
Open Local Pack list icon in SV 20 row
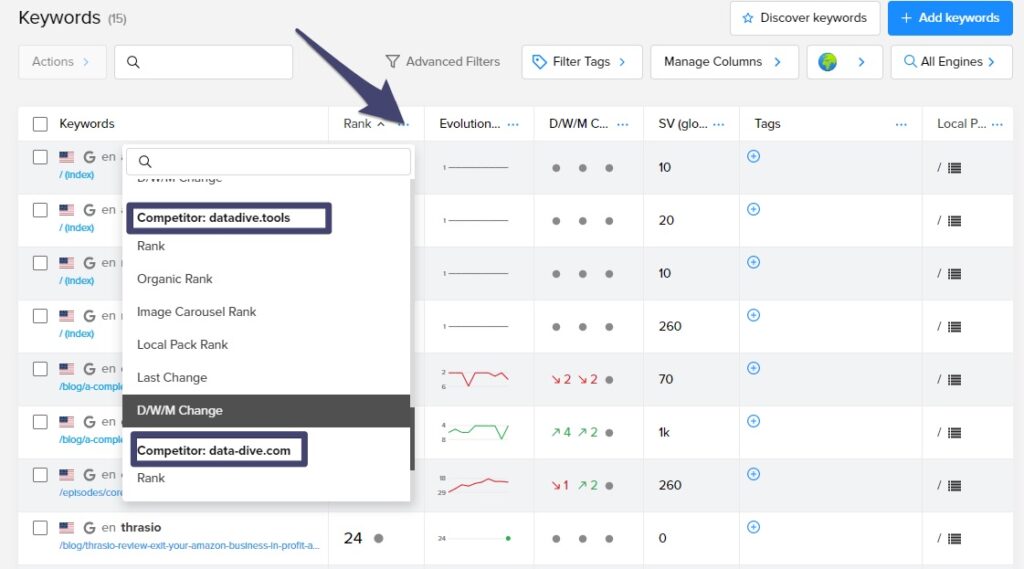click(954, 221)
